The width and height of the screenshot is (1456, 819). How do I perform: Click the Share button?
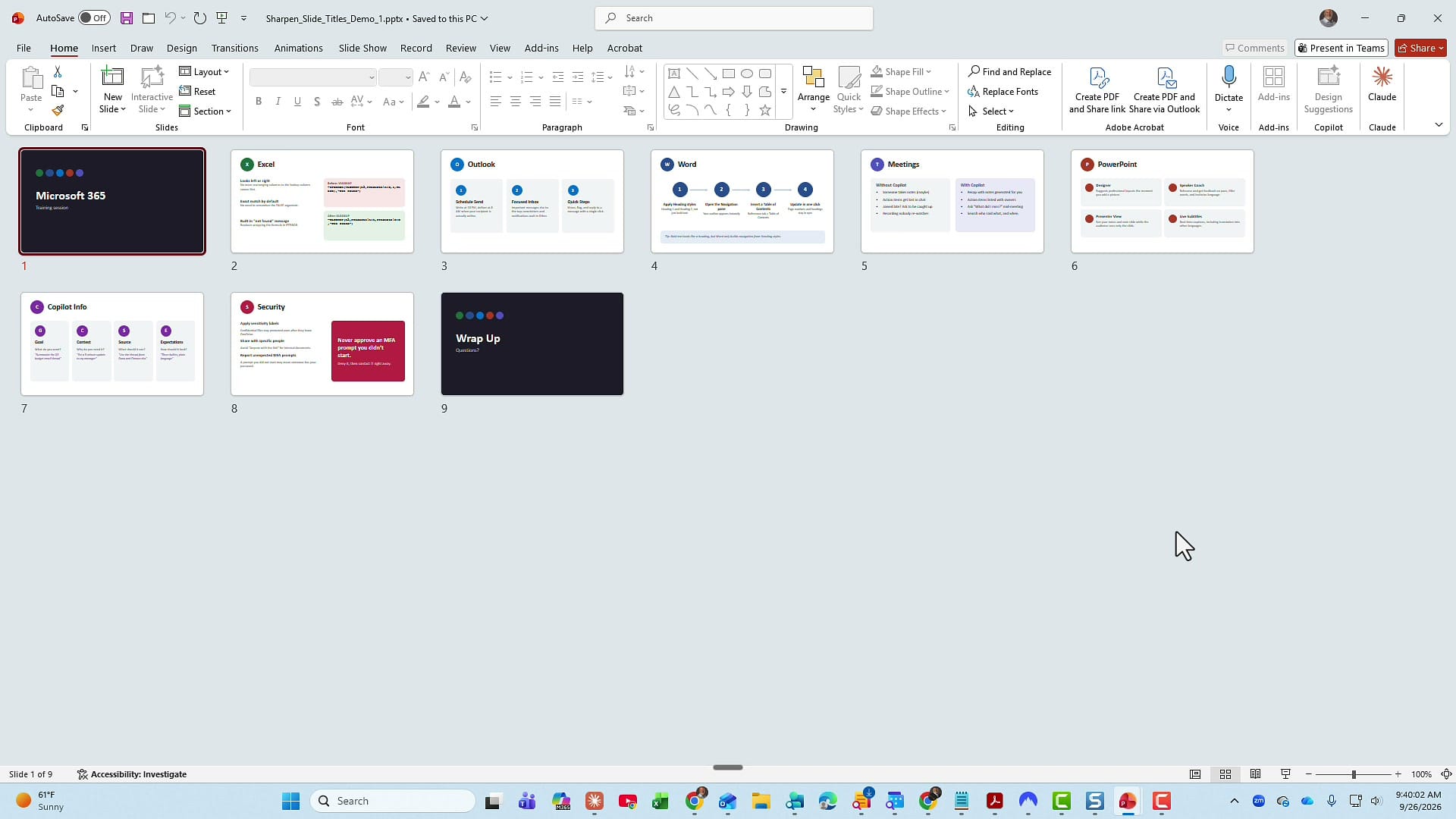(x=1421, y=48)
